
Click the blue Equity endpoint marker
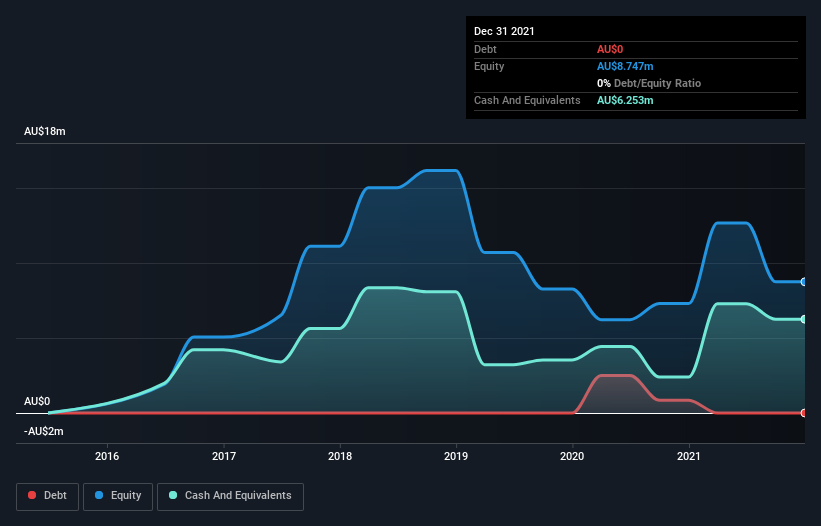coord(804,282)
